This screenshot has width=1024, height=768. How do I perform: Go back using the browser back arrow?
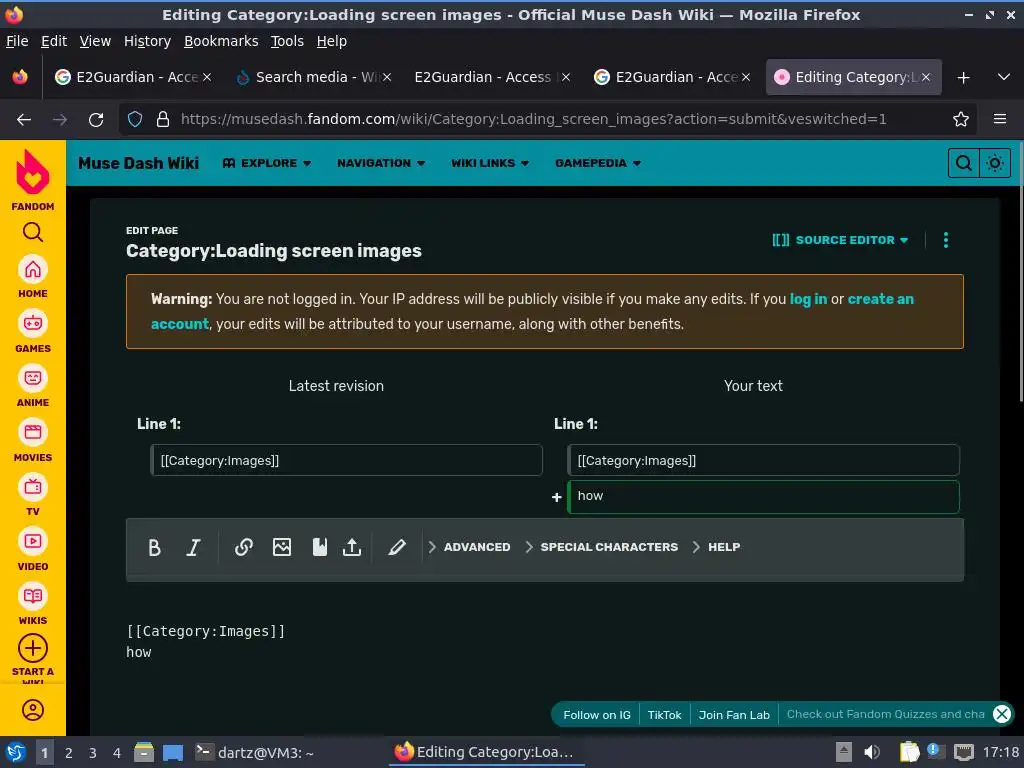point(24,120)
